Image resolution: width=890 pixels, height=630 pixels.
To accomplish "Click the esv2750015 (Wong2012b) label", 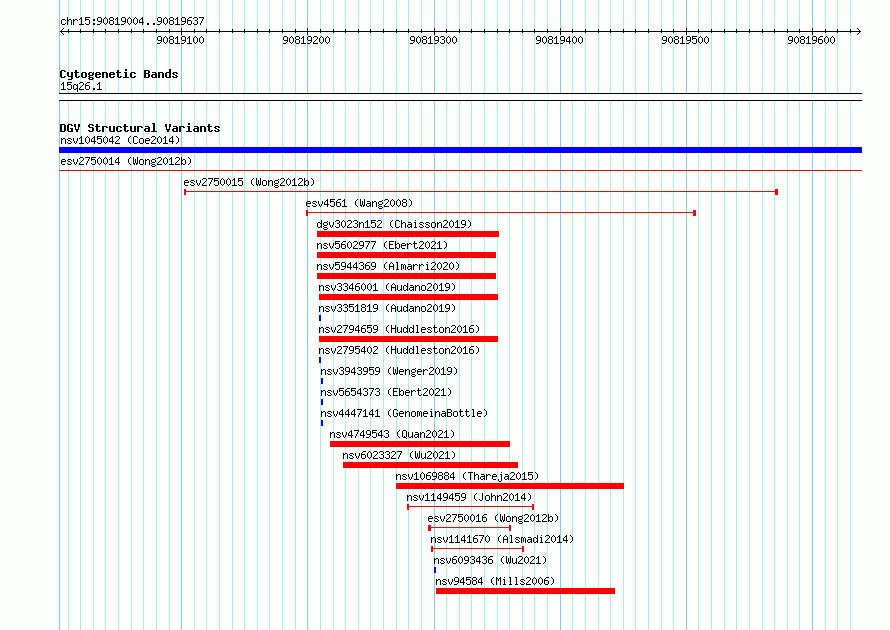I will pos(249,182).
